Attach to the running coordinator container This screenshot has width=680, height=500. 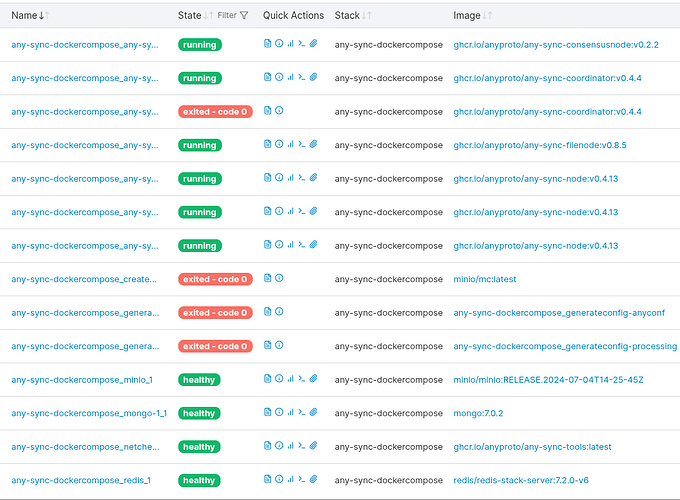tap(314, 77)
